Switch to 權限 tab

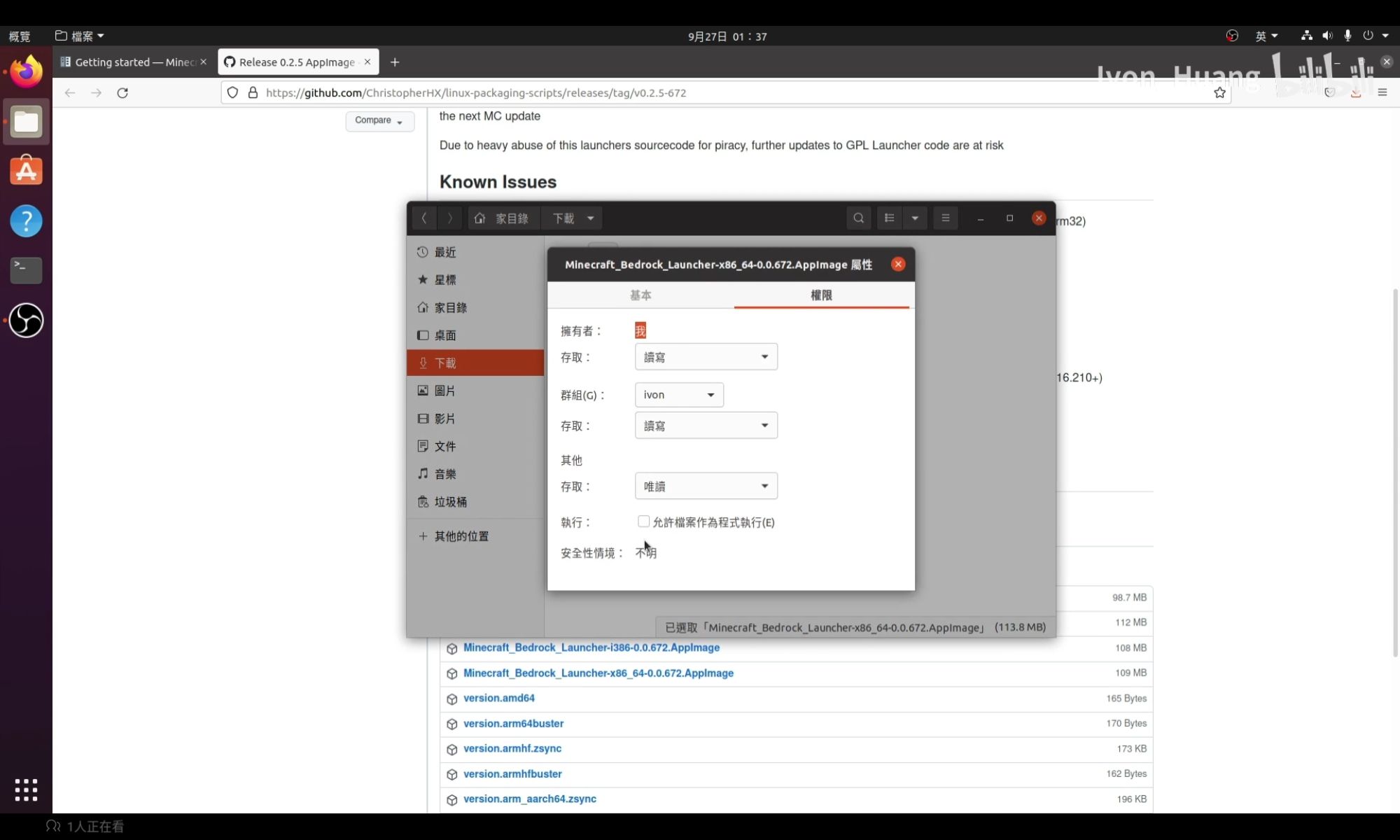click(x=821, y=295)
